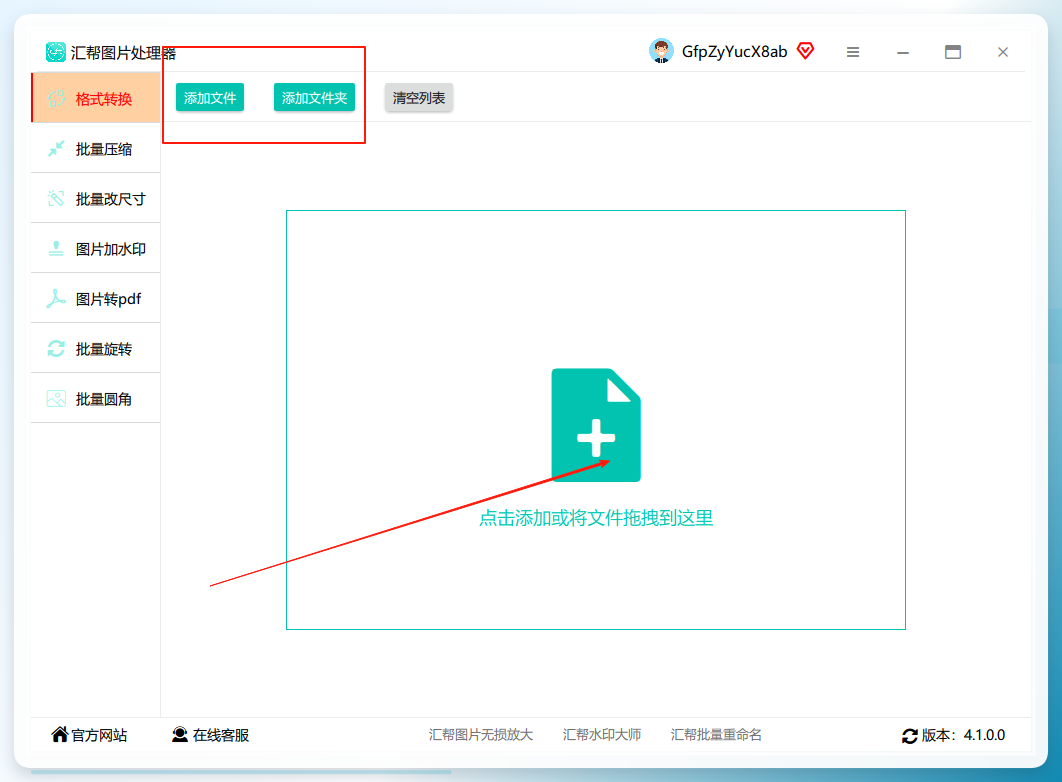Click the 汇帮图片处理器 app logo icon
Screen dimensions: 1062x782
(56, 52)
